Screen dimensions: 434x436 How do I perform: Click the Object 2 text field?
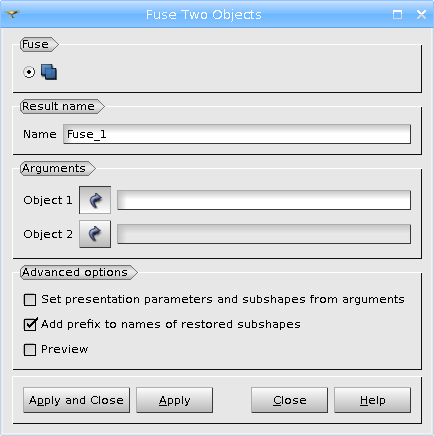click(x=264, y=234)
